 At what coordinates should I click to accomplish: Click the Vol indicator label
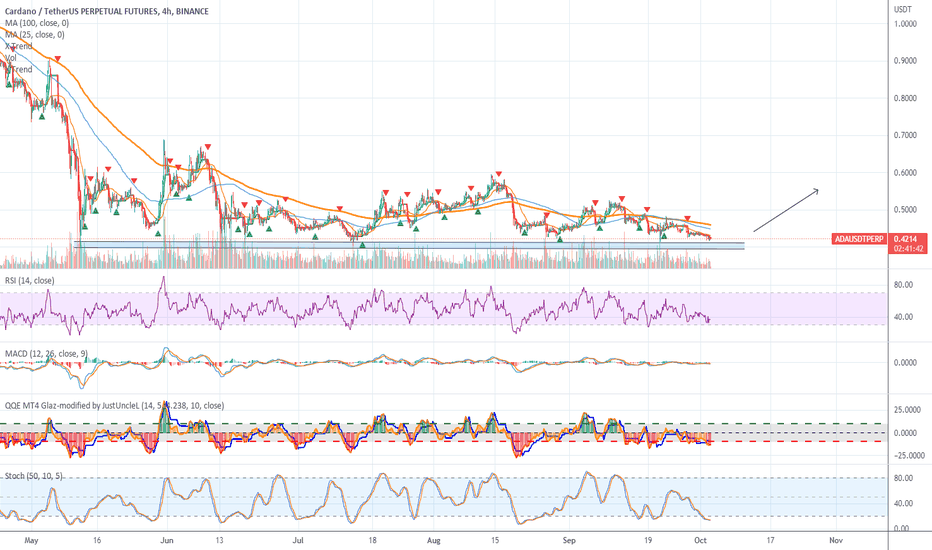point(11,58)
